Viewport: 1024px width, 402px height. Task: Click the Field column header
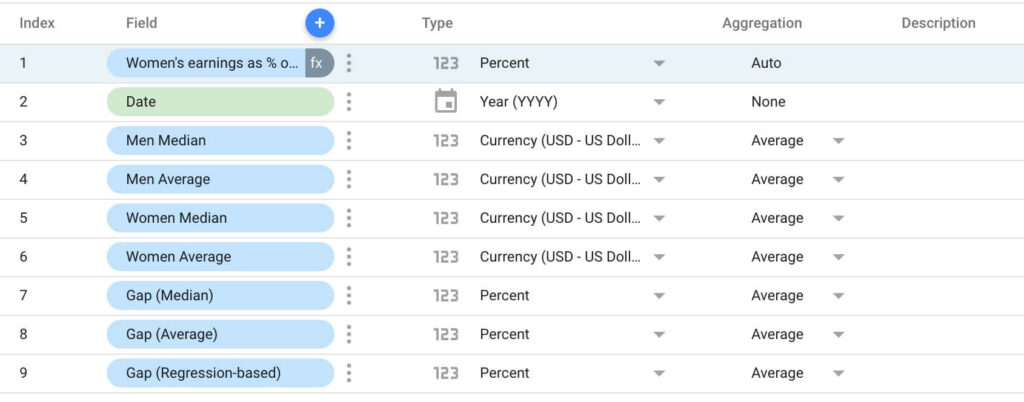[142, 23]
